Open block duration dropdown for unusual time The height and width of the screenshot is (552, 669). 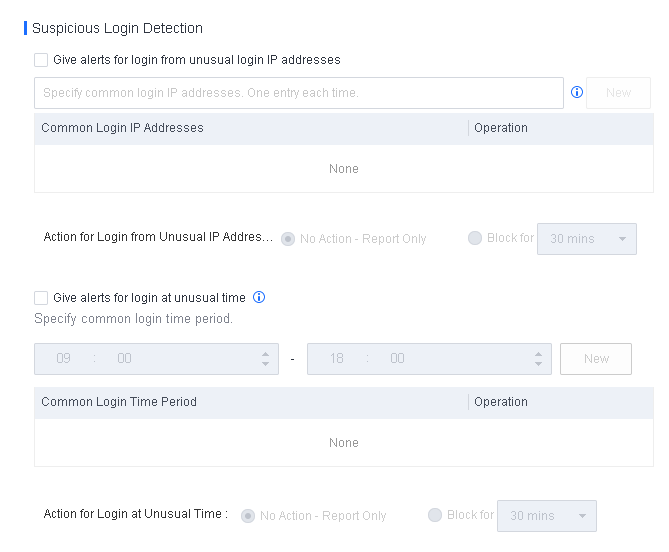(547, 516)
